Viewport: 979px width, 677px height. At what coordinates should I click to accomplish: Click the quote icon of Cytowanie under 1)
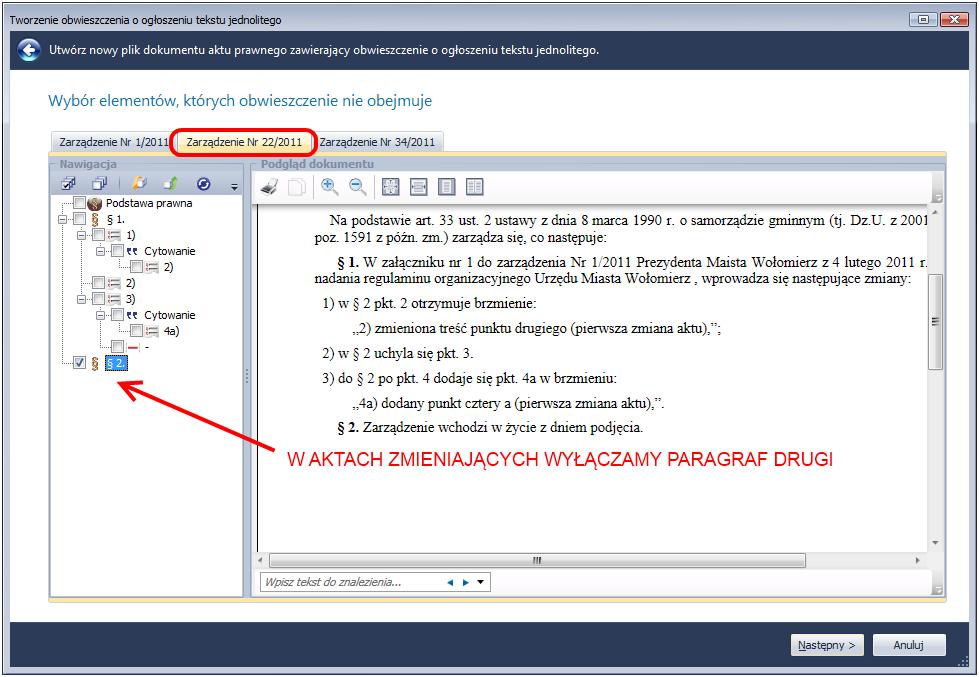[132, 251]
